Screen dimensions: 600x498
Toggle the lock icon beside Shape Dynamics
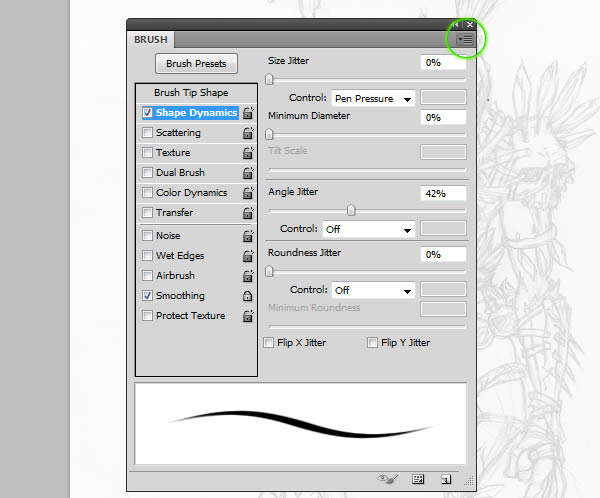click(x=248, y=113)
